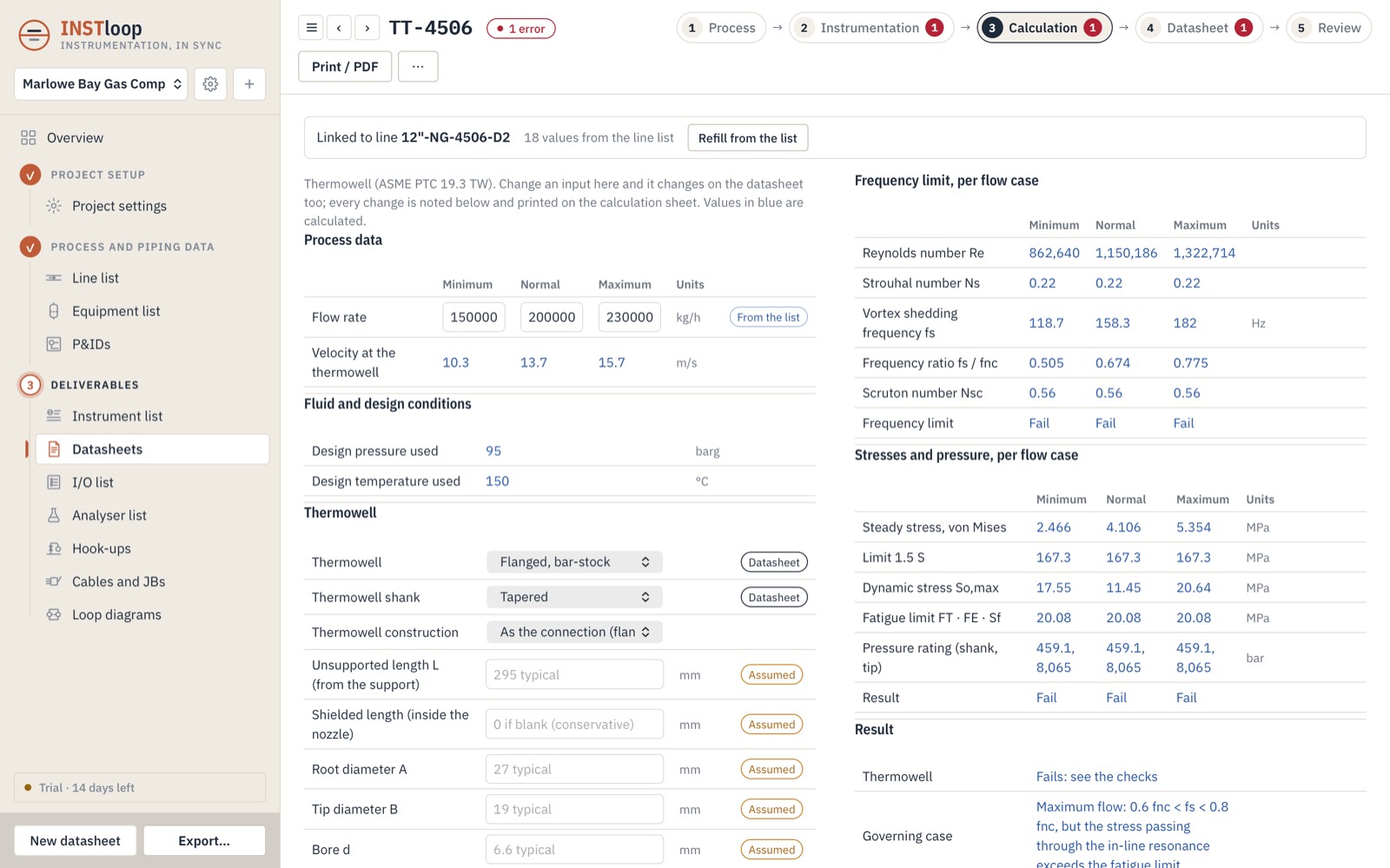Click the Line list icon in sidebar
Viewport: 1390px width, 868px height.
[x=54, y=278]
